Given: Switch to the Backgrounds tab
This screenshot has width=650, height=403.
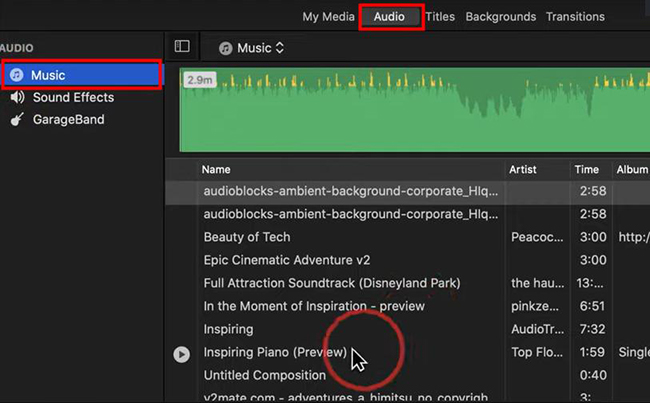Looking at the screenshot, I should click(500, 17).
